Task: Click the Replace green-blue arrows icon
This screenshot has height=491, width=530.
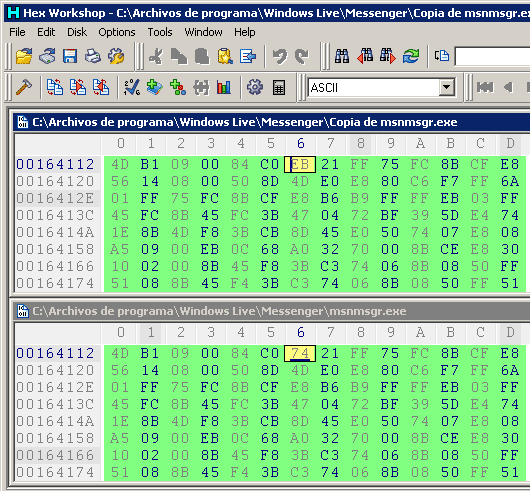Action: [x=411, y=56]
